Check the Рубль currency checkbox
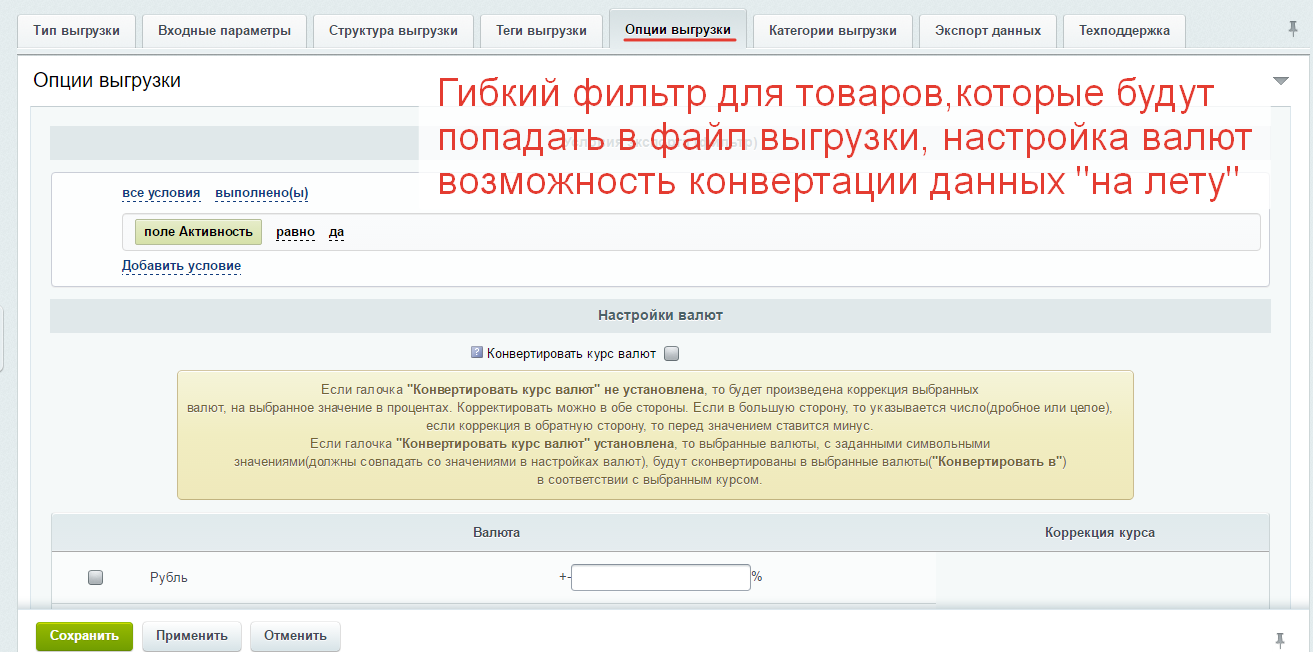The image size is (1314, 652). pyautogui.click(x=96, y=577)
